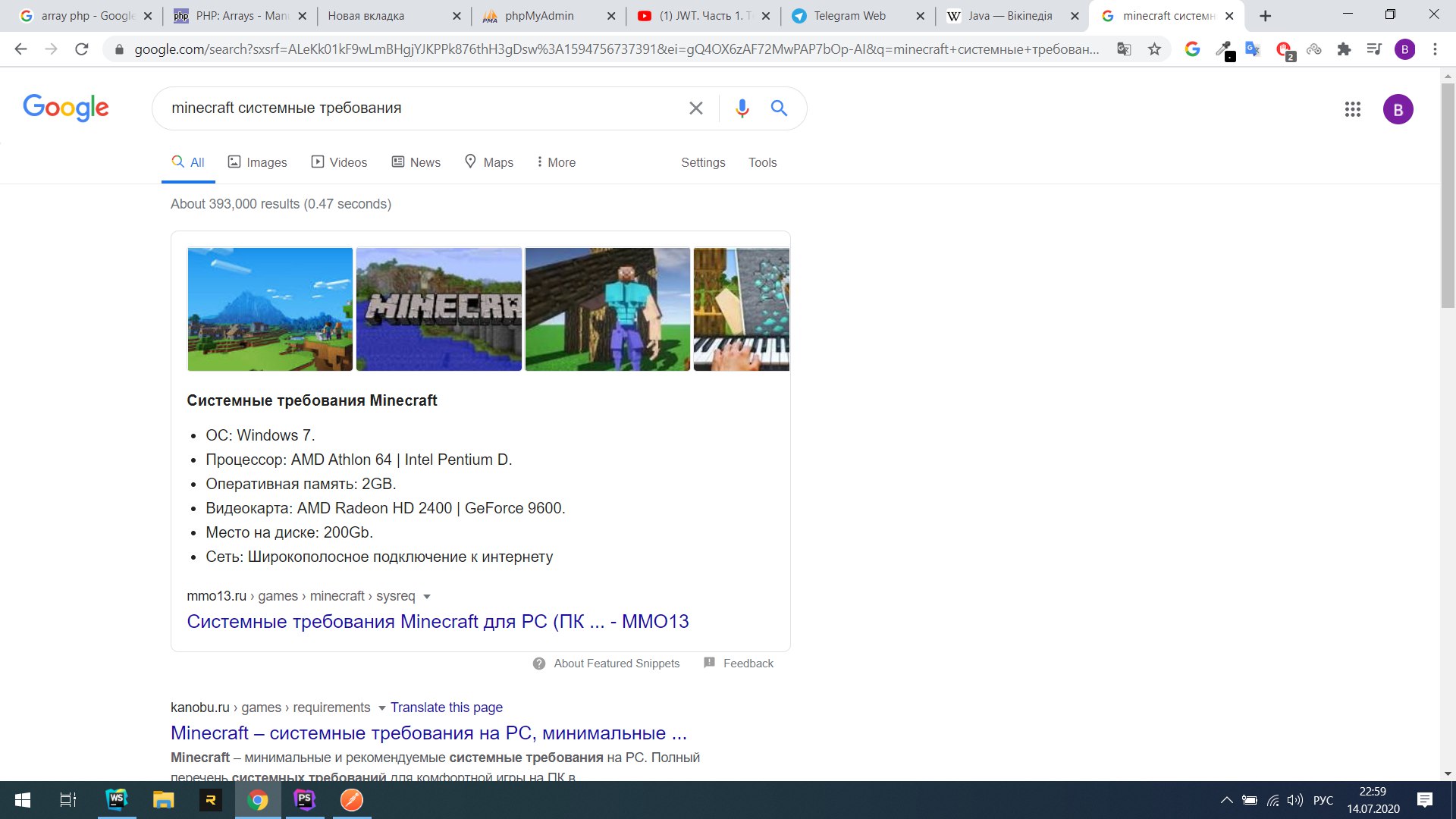The image size is (1456, 819).
Task: Open PhpStorm from the taskbar
Action: 305,800
